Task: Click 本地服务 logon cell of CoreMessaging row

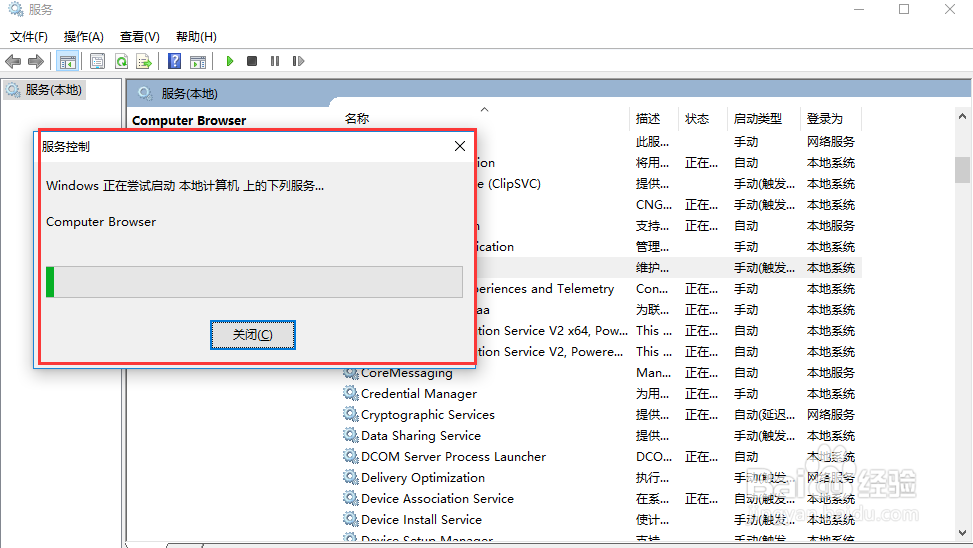Action: click(x=831, y=373)
